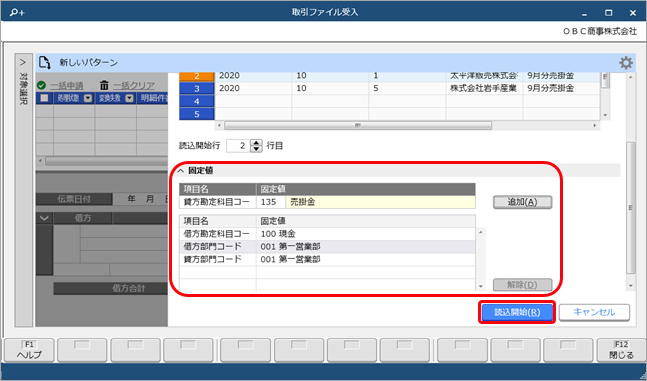Click the キャンセル button

click(x=594, y=312)
